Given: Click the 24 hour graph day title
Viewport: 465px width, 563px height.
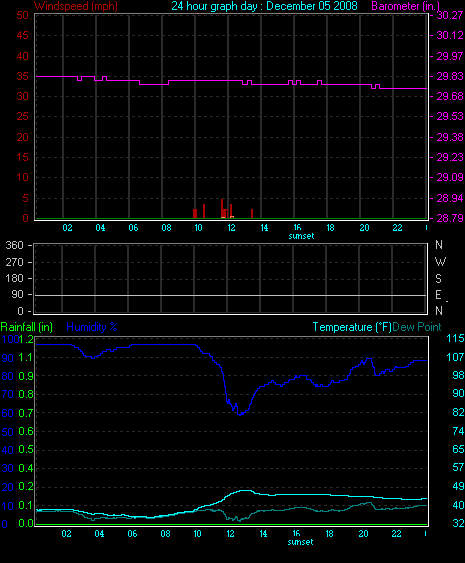Looking at the screenshot, I should click(x=264, y=6).
